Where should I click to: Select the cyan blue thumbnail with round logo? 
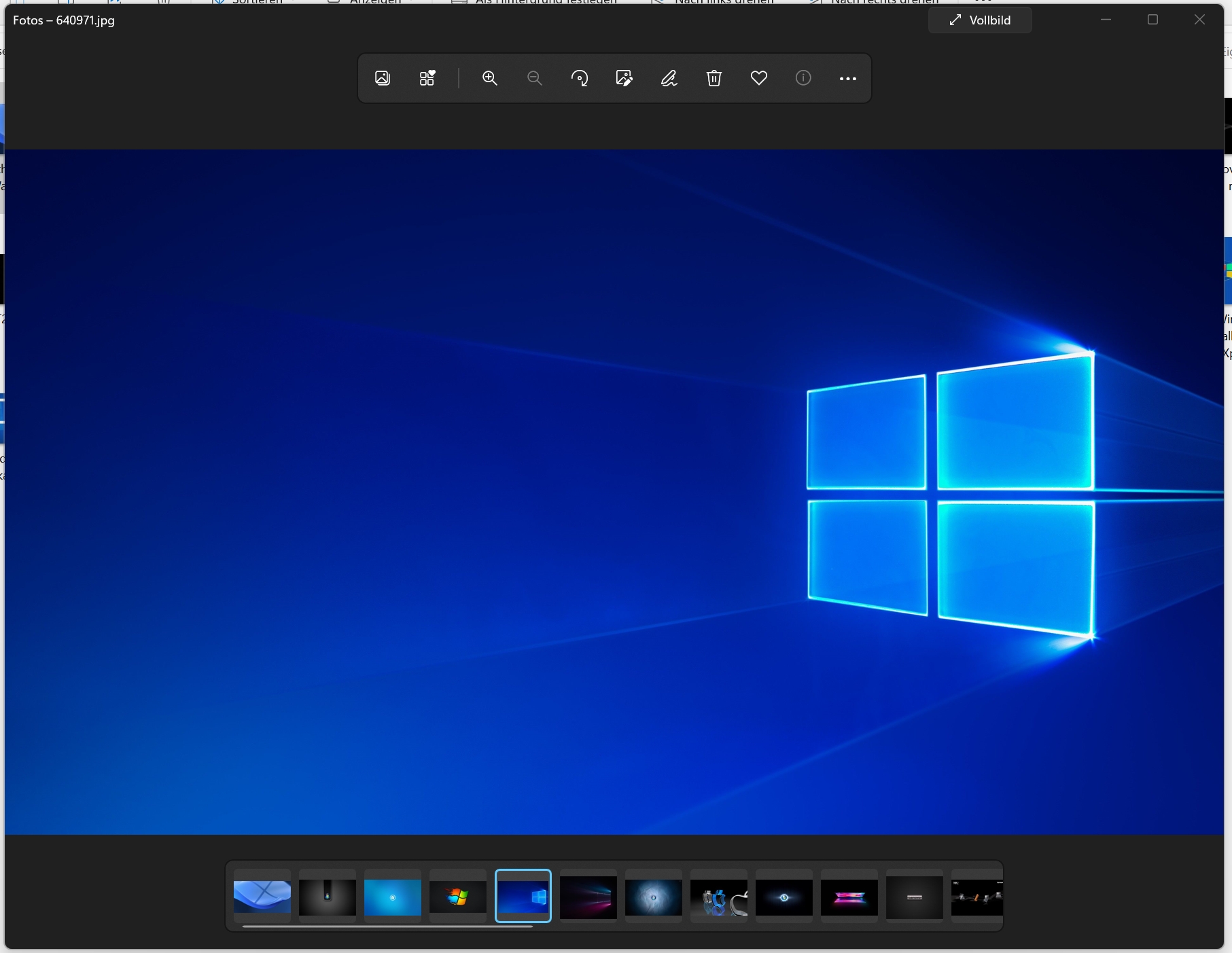pyautogui.click(x=393, y=896)
